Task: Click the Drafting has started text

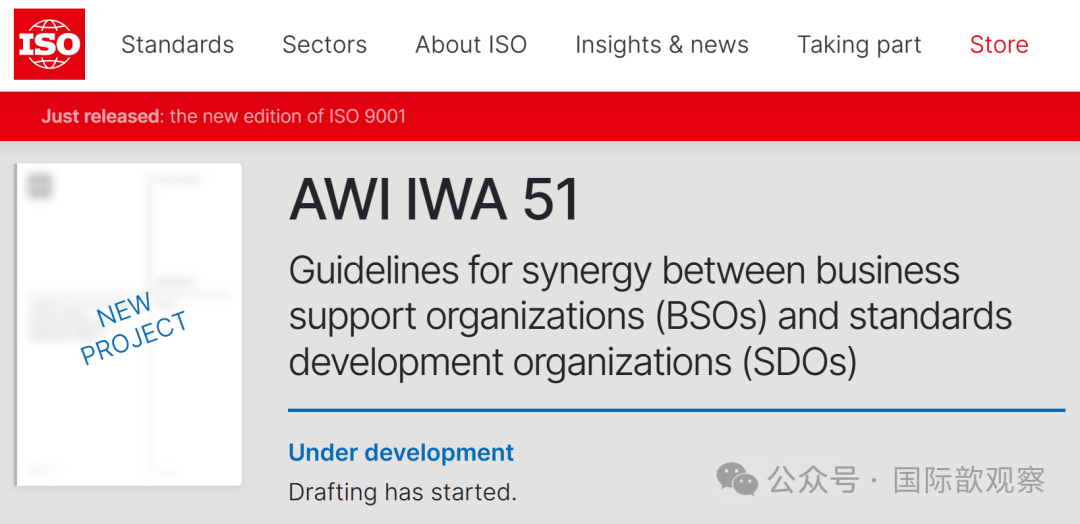Action: 402,492
